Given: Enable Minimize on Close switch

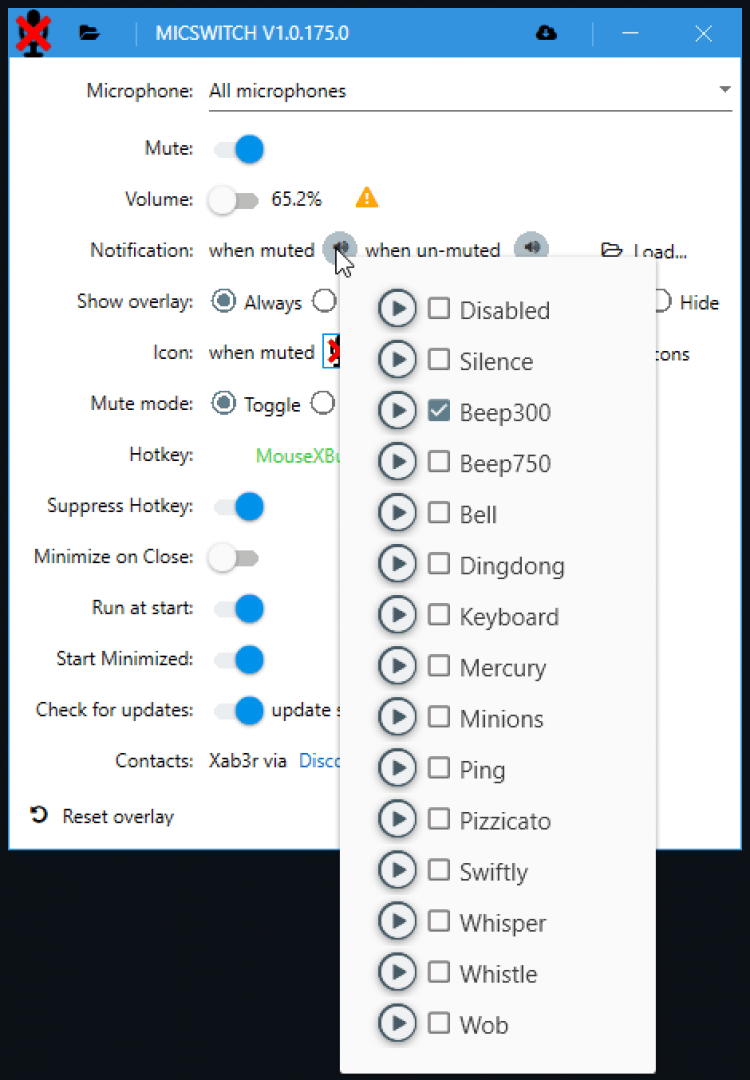Looking at the screenshot, I should click(232, 557).
